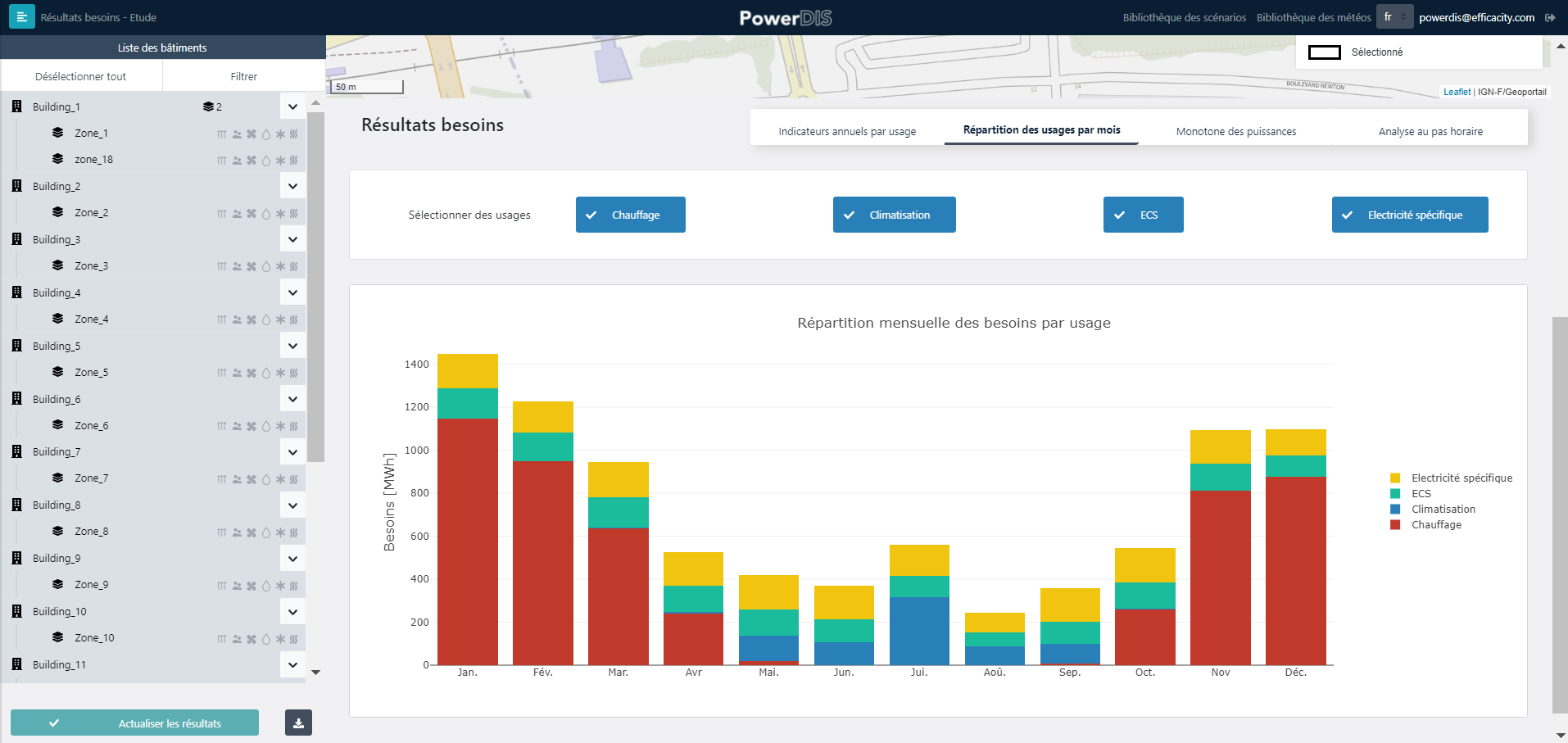
Task: Collapse Building_2 with its chevron
Action: click(x=292, y=186)
